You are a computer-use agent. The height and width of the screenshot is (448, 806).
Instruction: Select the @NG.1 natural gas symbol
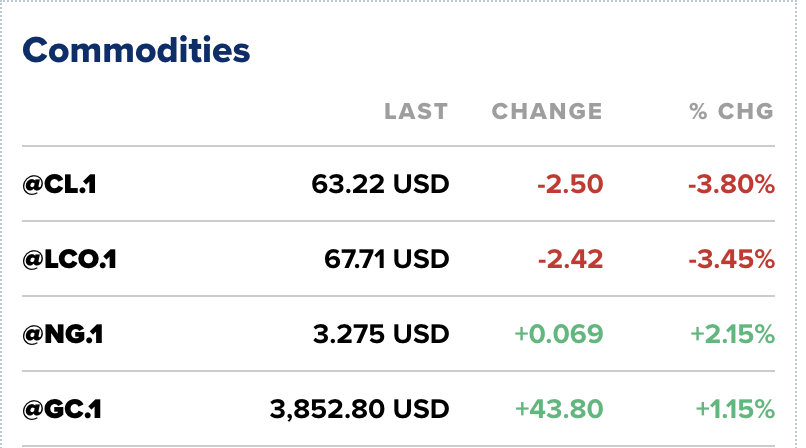pyautogui.click(x=62, y=334)
